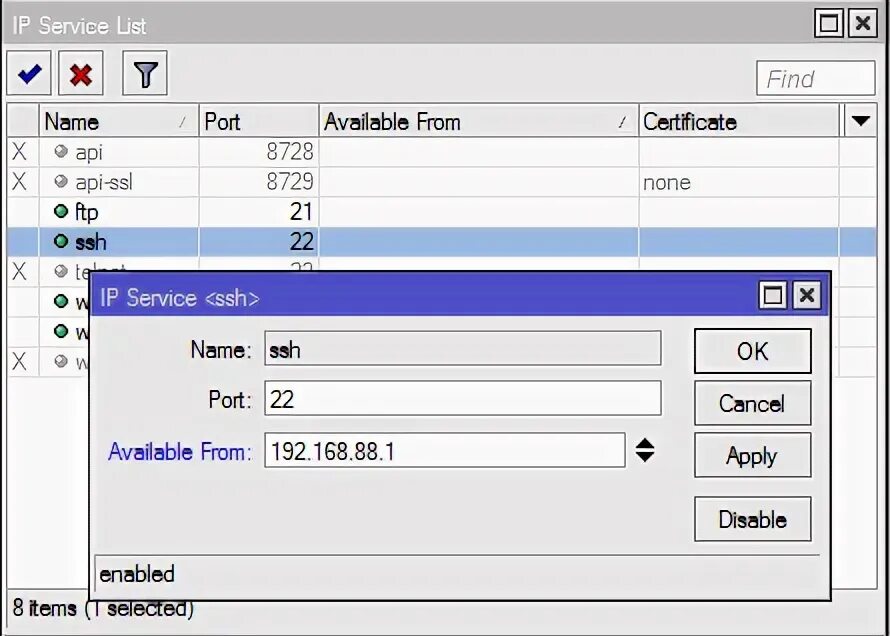This screenshot has height=636, width=890.
Task: Click the green status dot beside ftp
Action: coord(61,211)
